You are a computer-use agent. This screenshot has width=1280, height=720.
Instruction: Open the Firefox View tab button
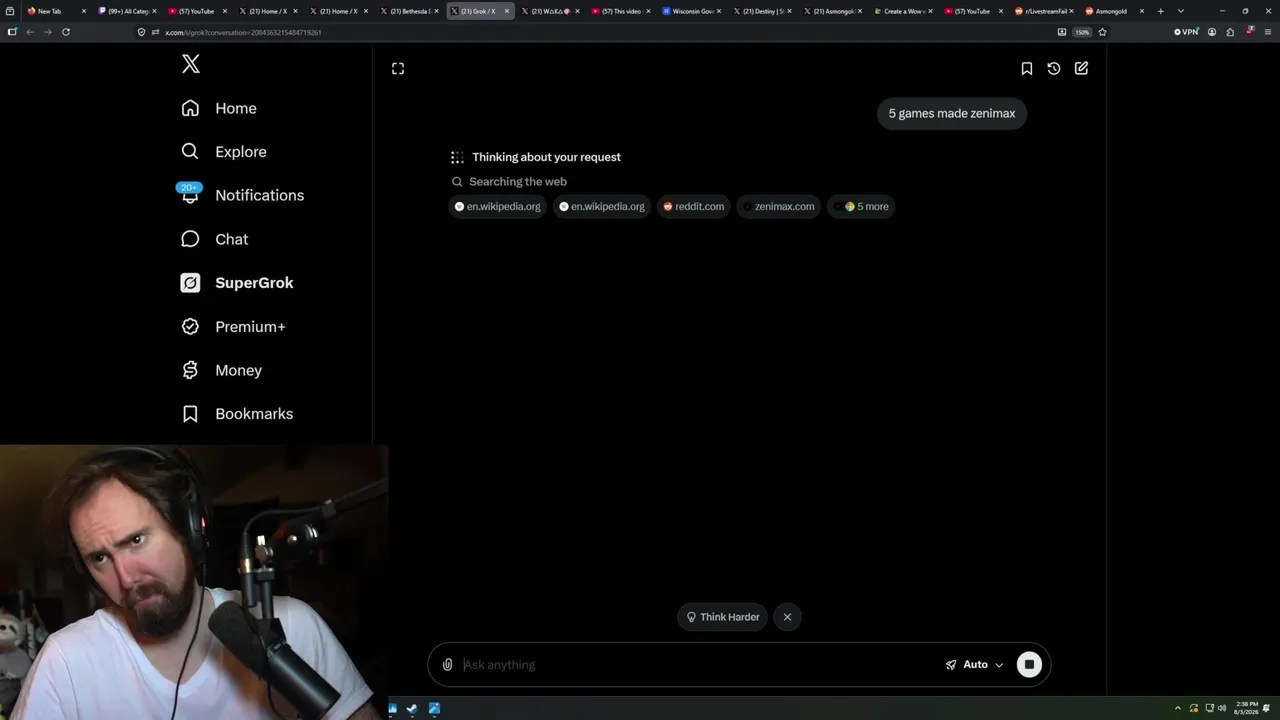[x=10, y=11]
